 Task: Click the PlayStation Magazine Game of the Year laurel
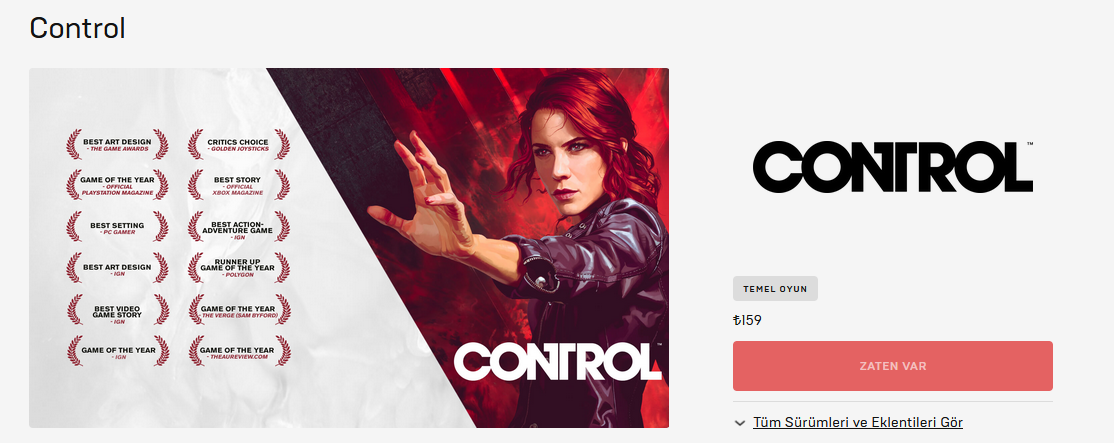(x=117, y=185)
